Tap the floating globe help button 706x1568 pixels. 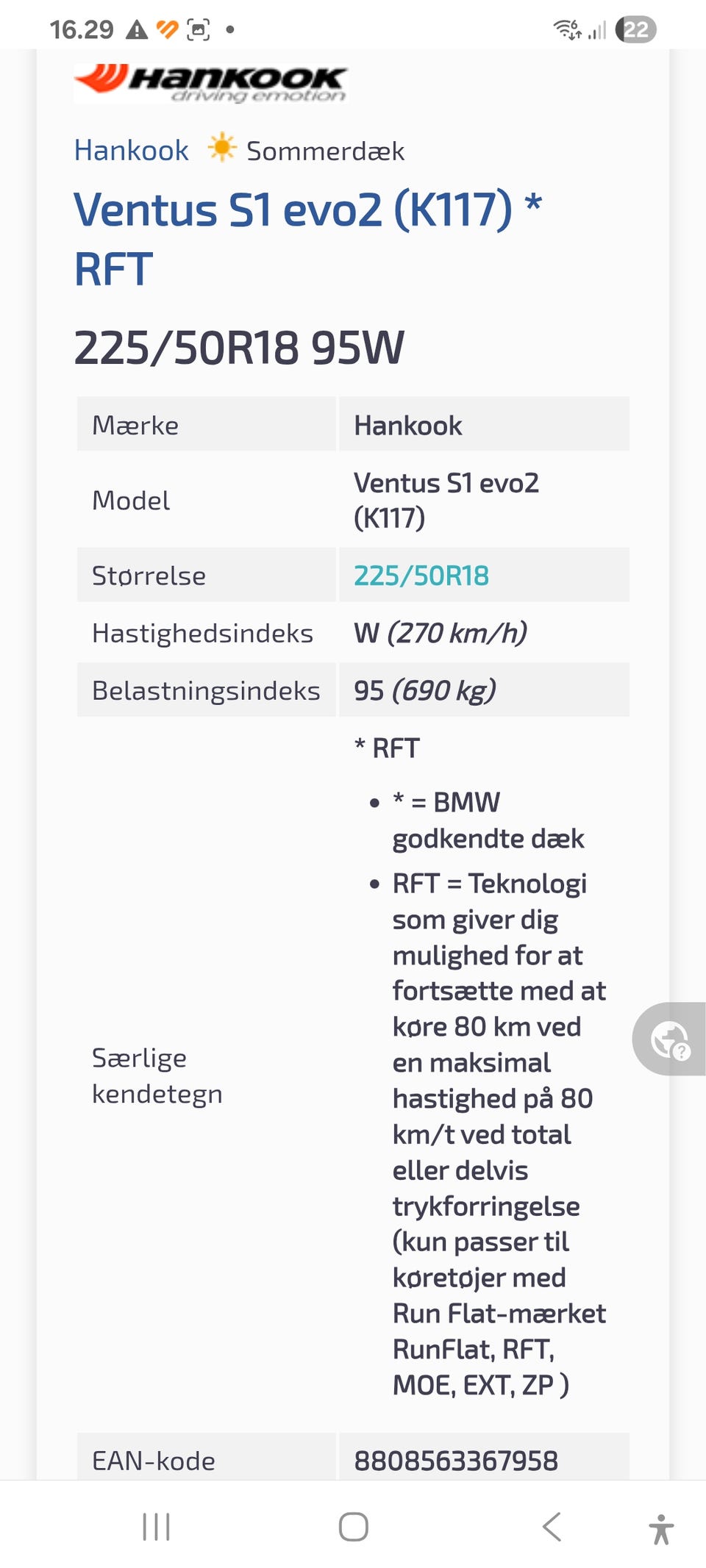(669, 1039)
